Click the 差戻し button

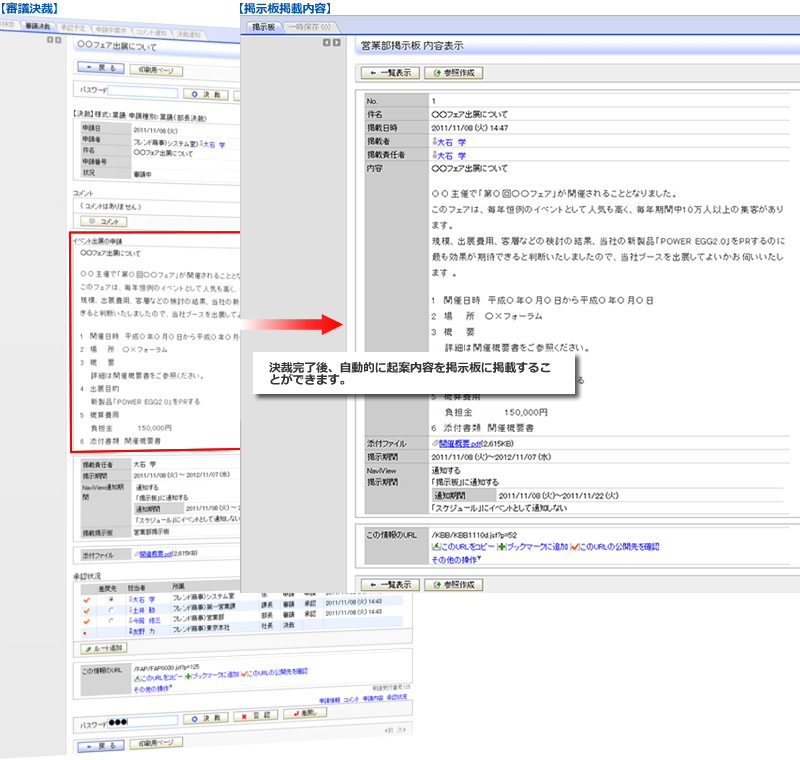point(305,713)
